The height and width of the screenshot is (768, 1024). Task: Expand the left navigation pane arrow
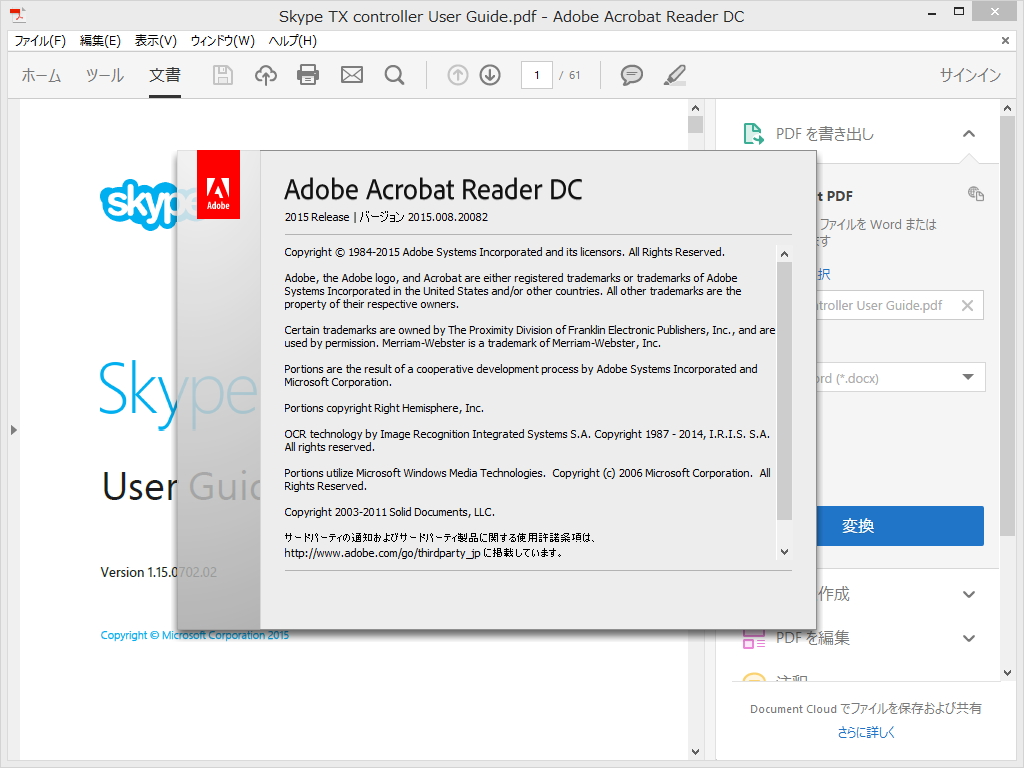point(13,430)
